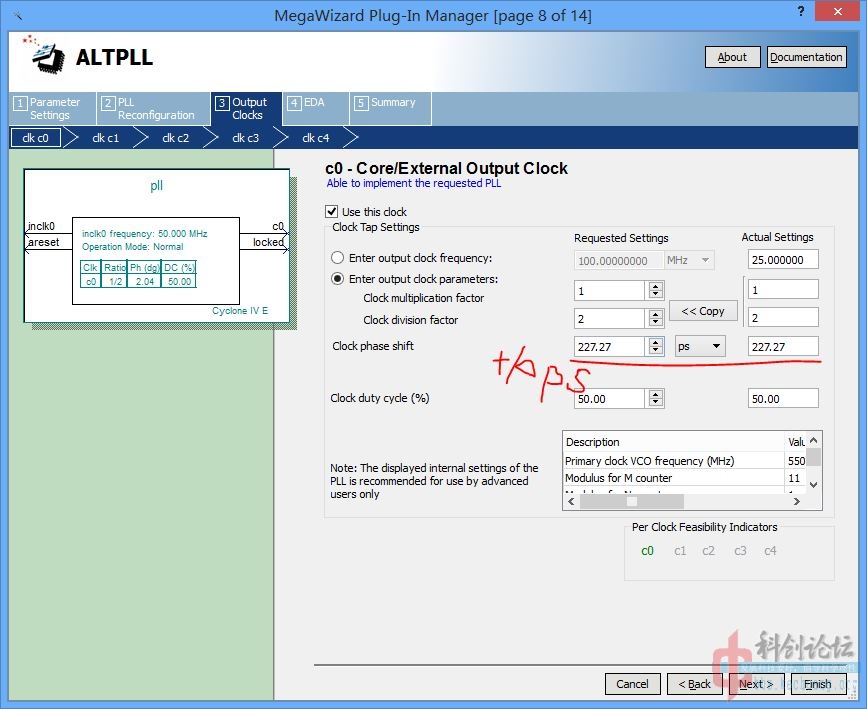Increase the clock multiplication factor
Screen dimensions: 867x709
(x=656, y=286)
